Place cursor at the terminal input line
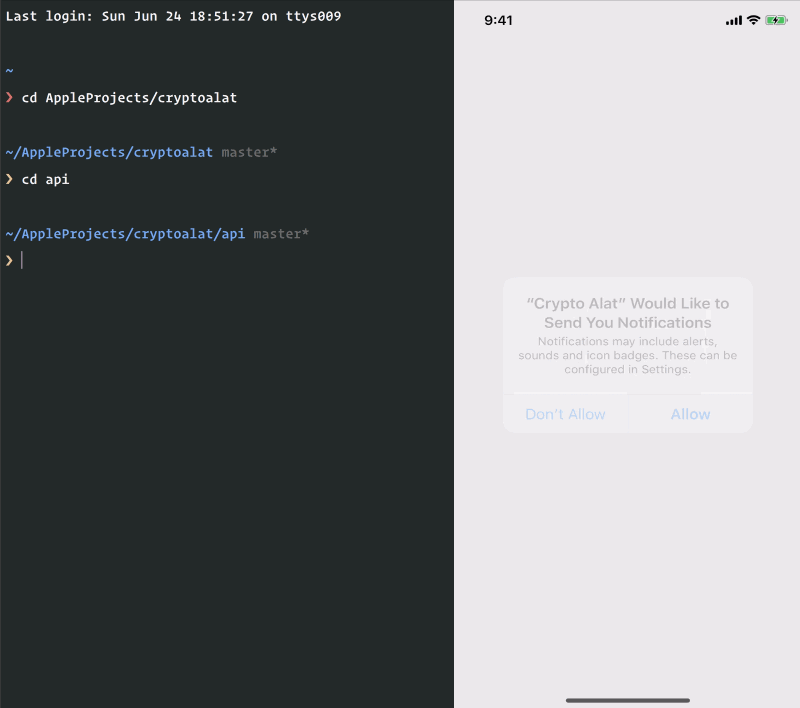The width and height of the screenshot is (800, 708). click(24, 260)
